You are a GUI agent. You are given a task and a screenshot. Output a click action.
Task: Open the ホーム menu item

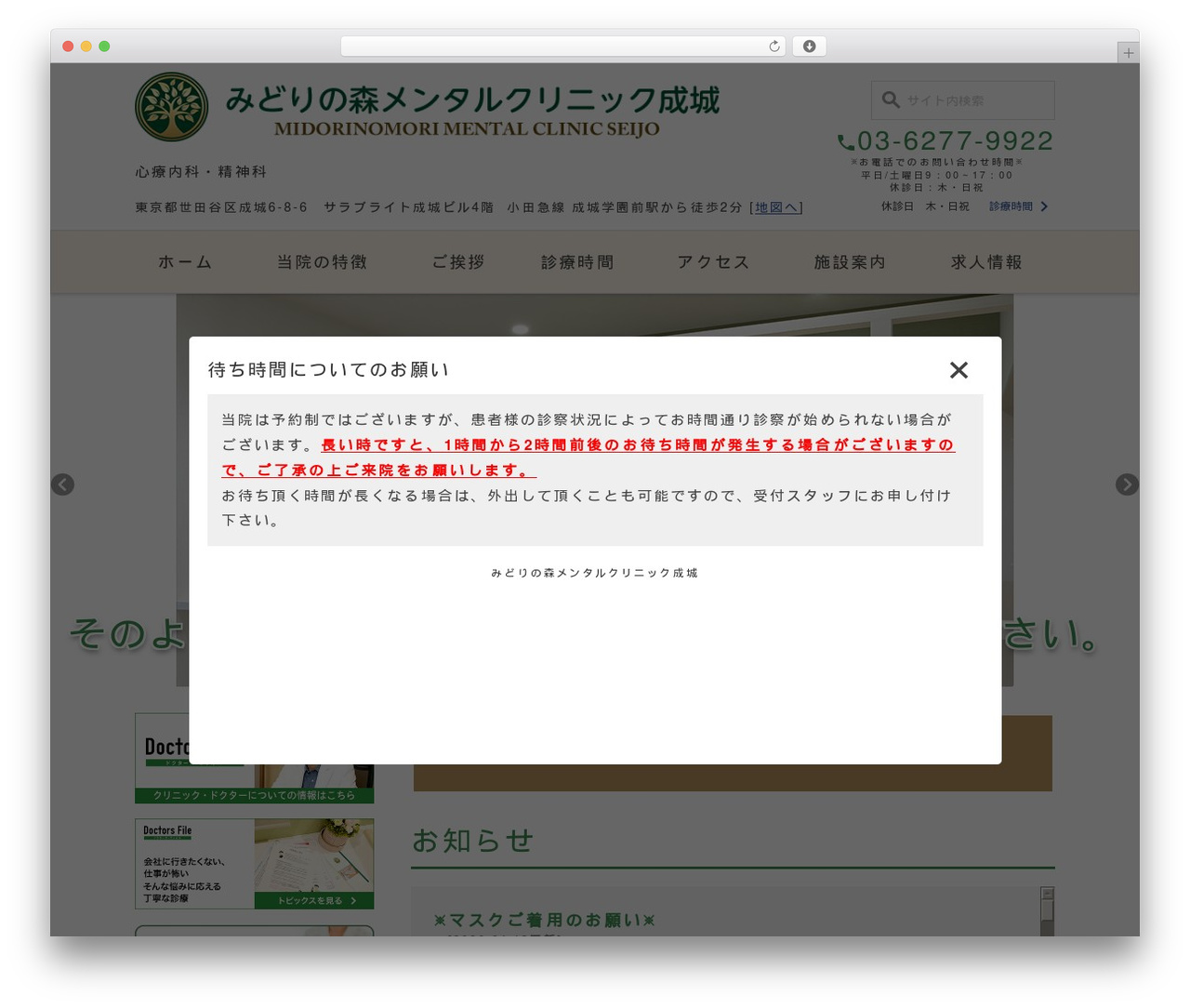185,262
